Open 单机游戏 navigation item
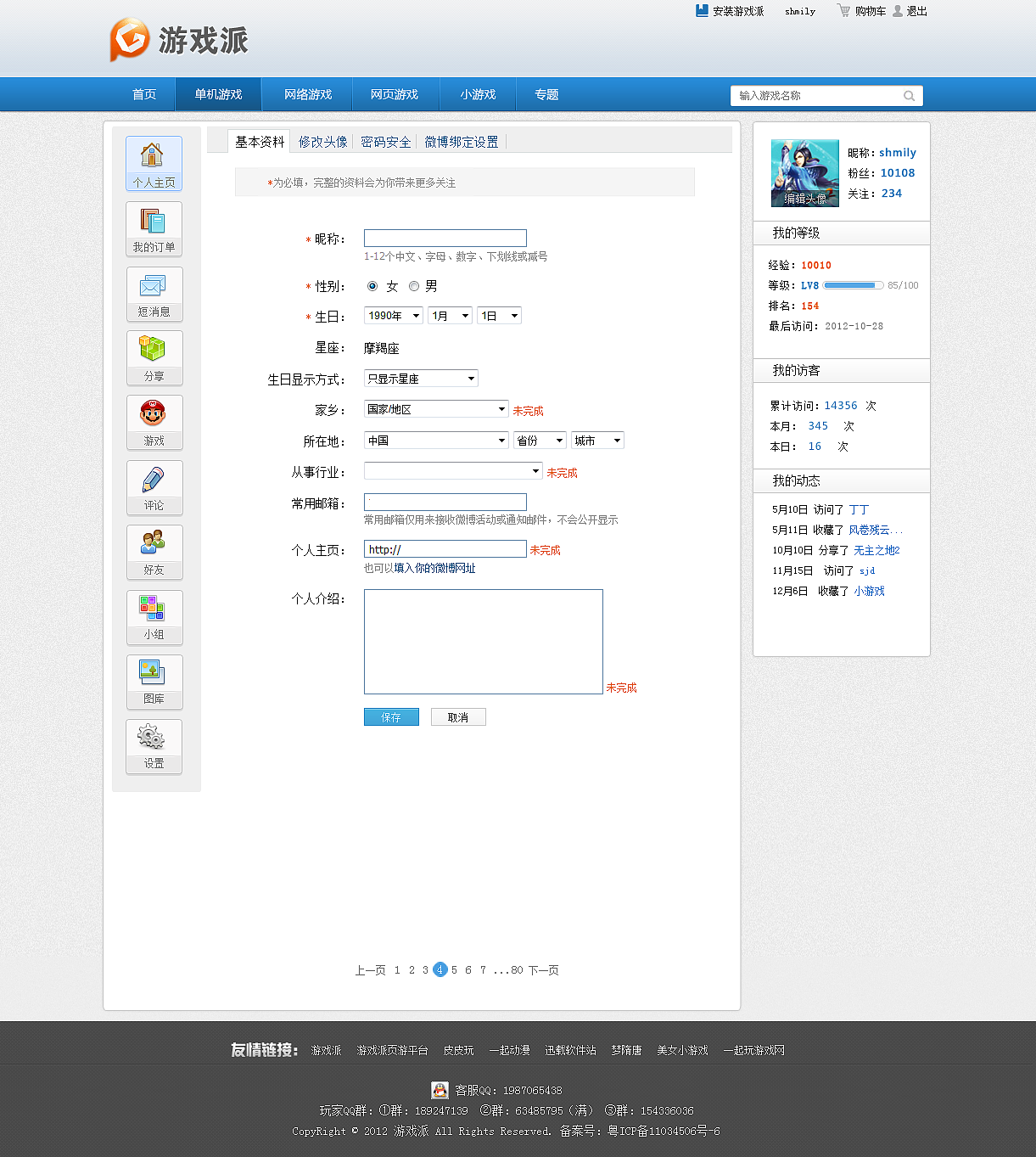This screenshot has height=1157, width=1036. click(x=218, y=94)
